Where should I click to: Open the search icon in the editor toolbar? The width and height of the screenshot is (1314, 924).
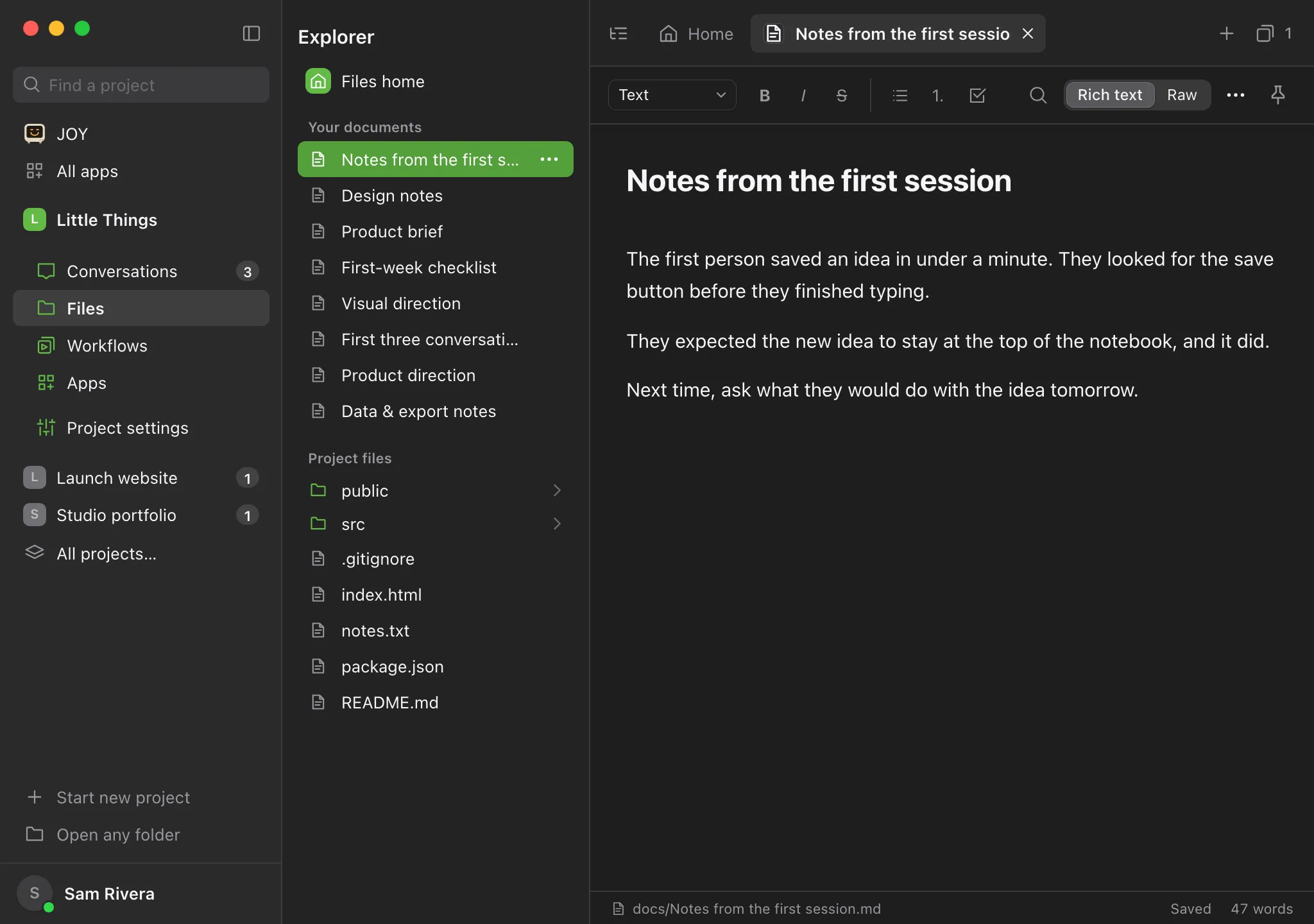point(1037,96)
